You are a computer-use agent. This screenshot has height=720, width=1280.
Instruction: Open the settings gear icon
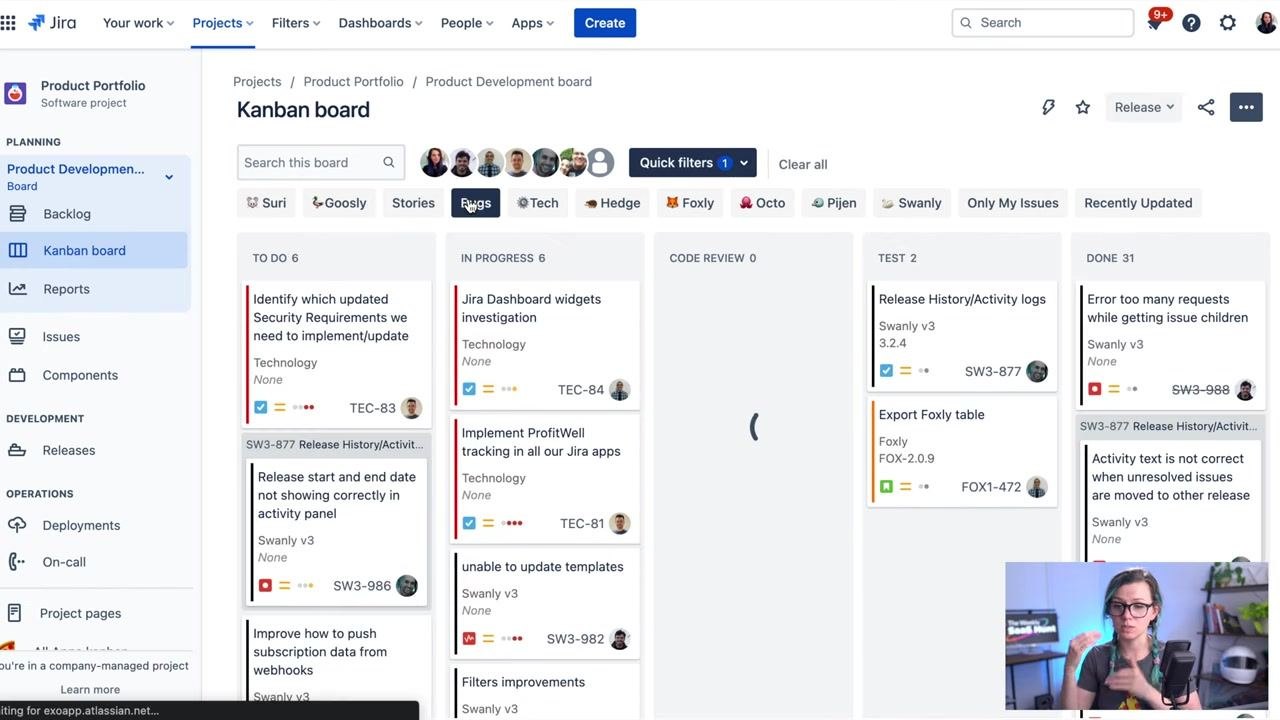(x=1228, y=23)
